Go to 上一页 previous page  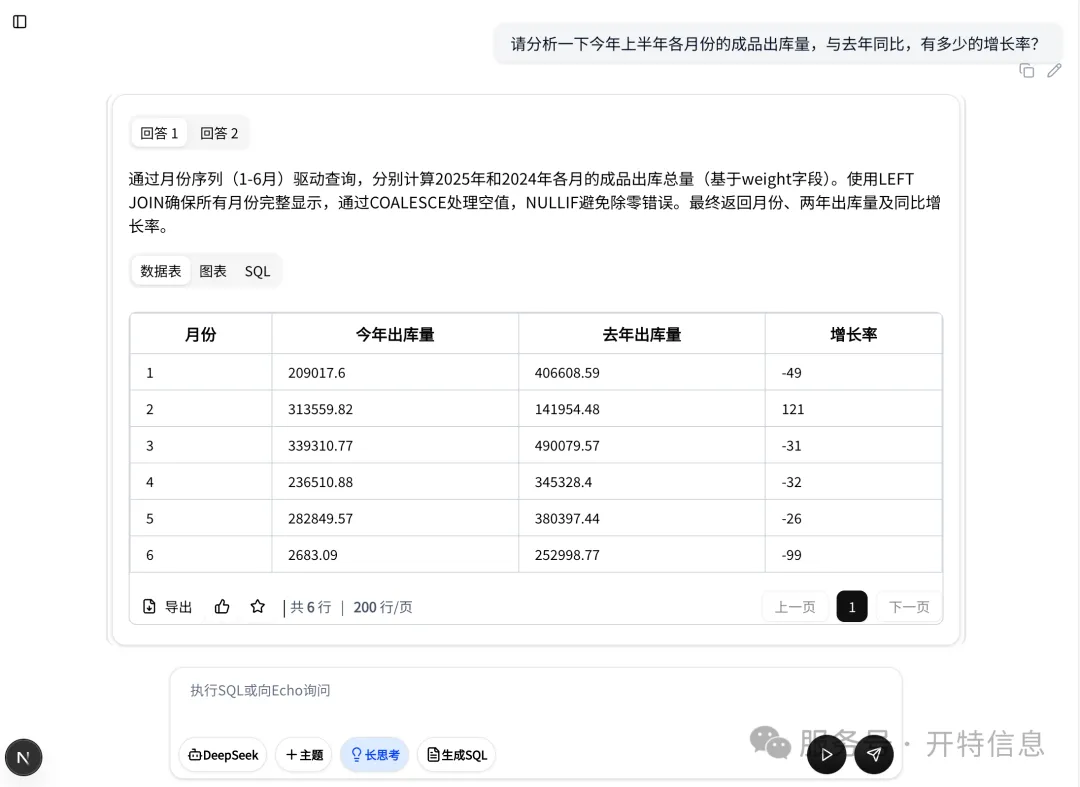pyautogui.click(x=795, y=607)
